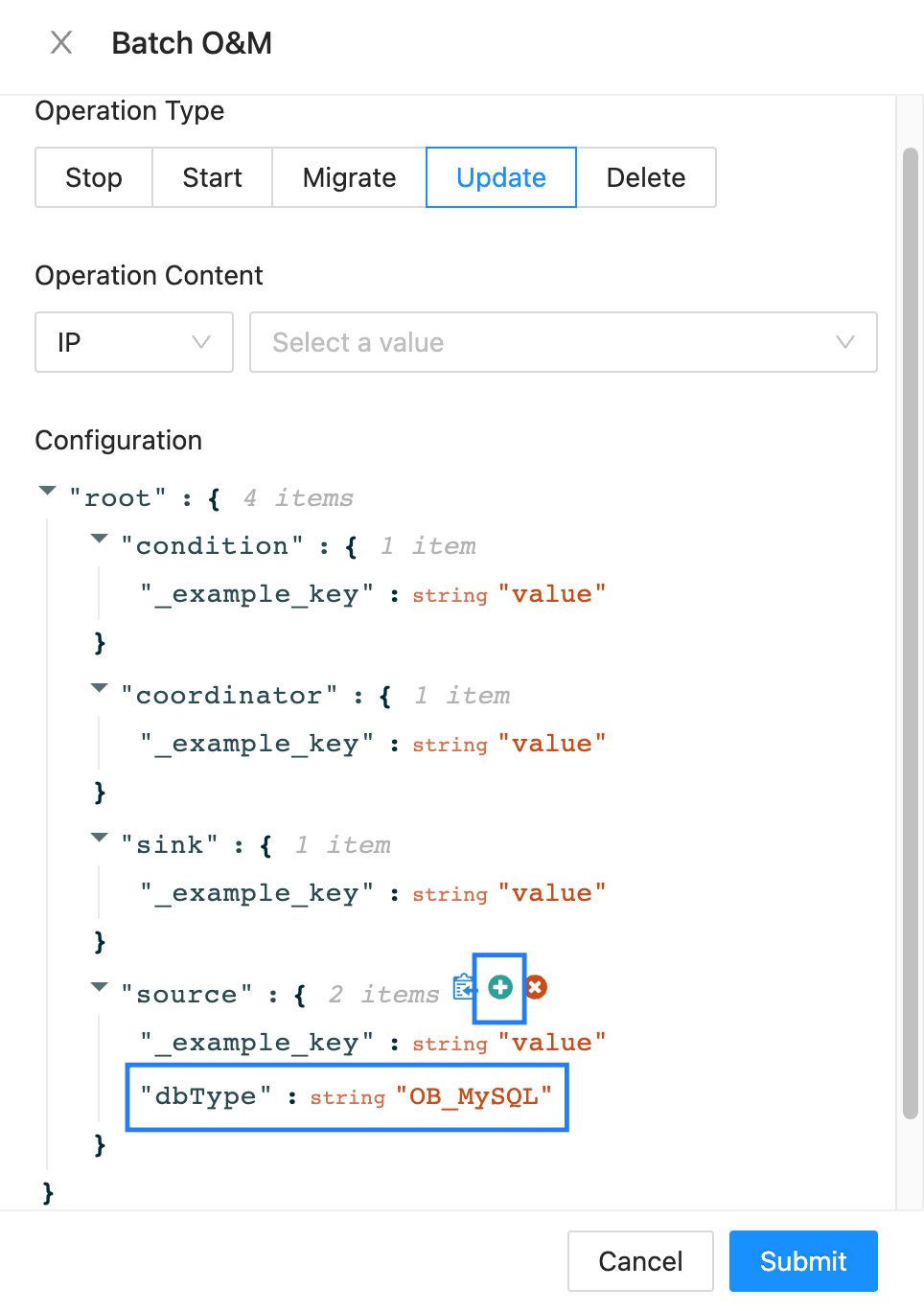The image size is (924, 1311).
Task: Submit the batch operation
Action: click(803, 1261)
